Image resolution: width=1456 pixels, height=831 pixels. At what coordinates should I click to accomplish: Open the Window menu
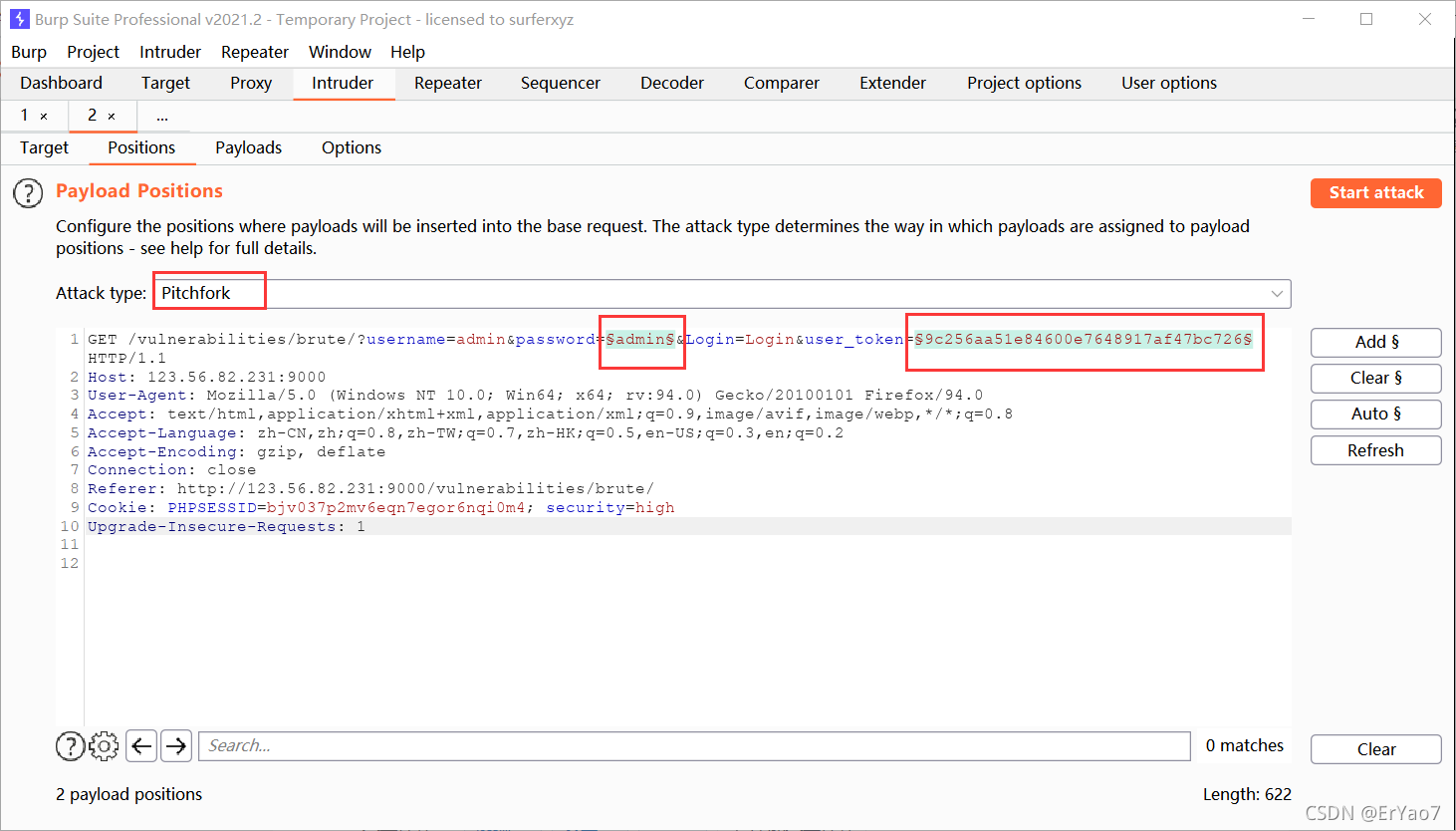coord(340,52)
